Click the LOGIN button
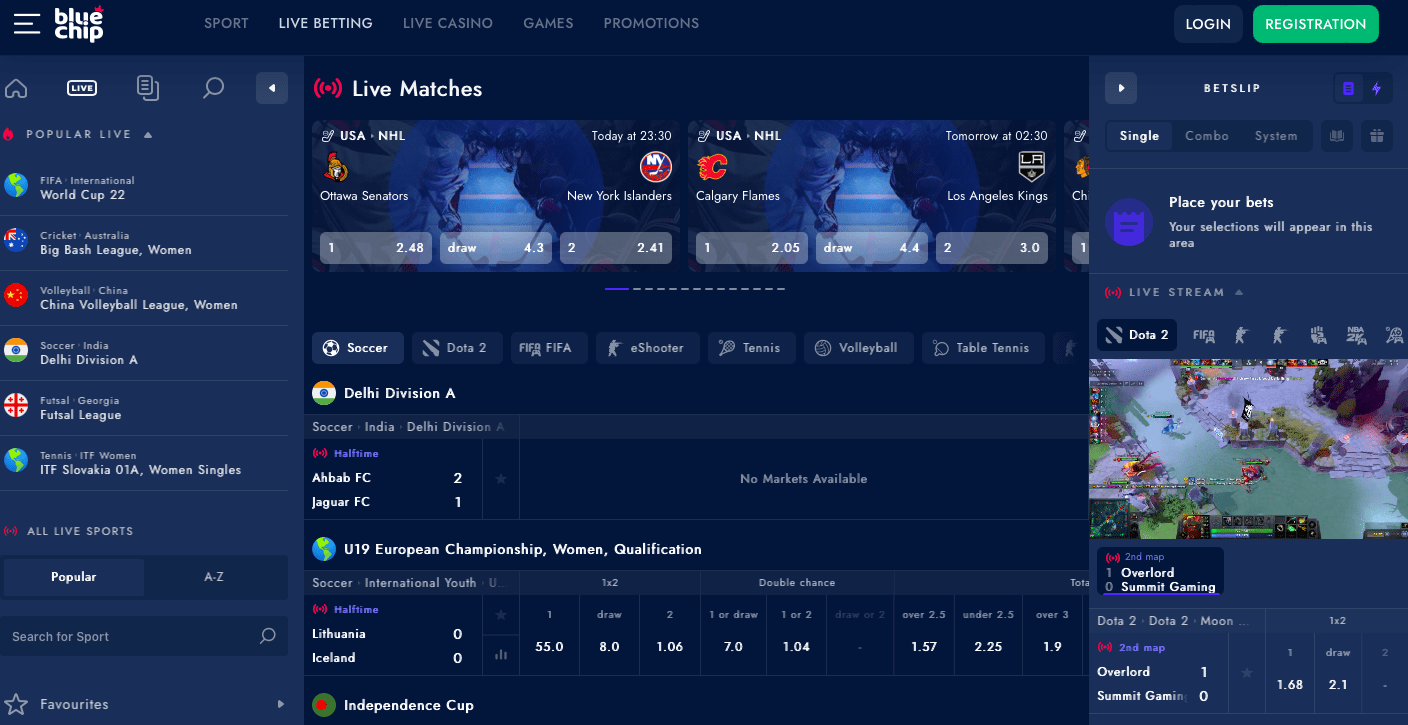Image resolution: width=1408 pixels, height=725 pixels. click(x=1208, y=24)
